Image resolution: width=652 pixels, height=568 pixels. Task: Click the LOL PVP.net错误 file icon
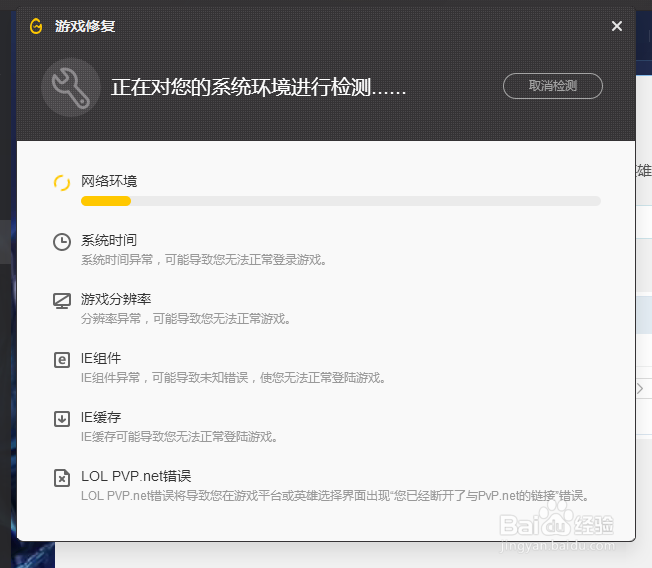(x=62, y=478)
